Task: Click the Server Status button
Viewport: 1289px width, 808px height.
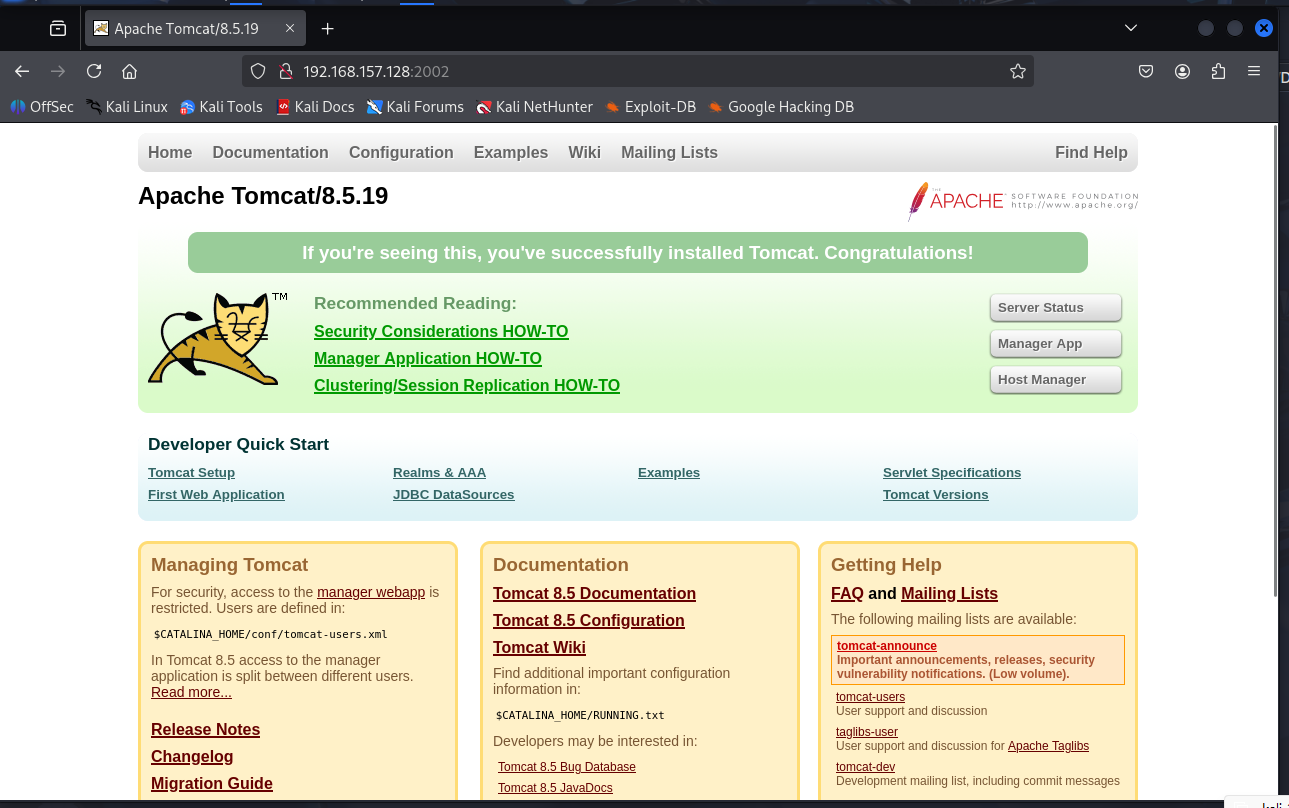Action: click(1056, 307)
